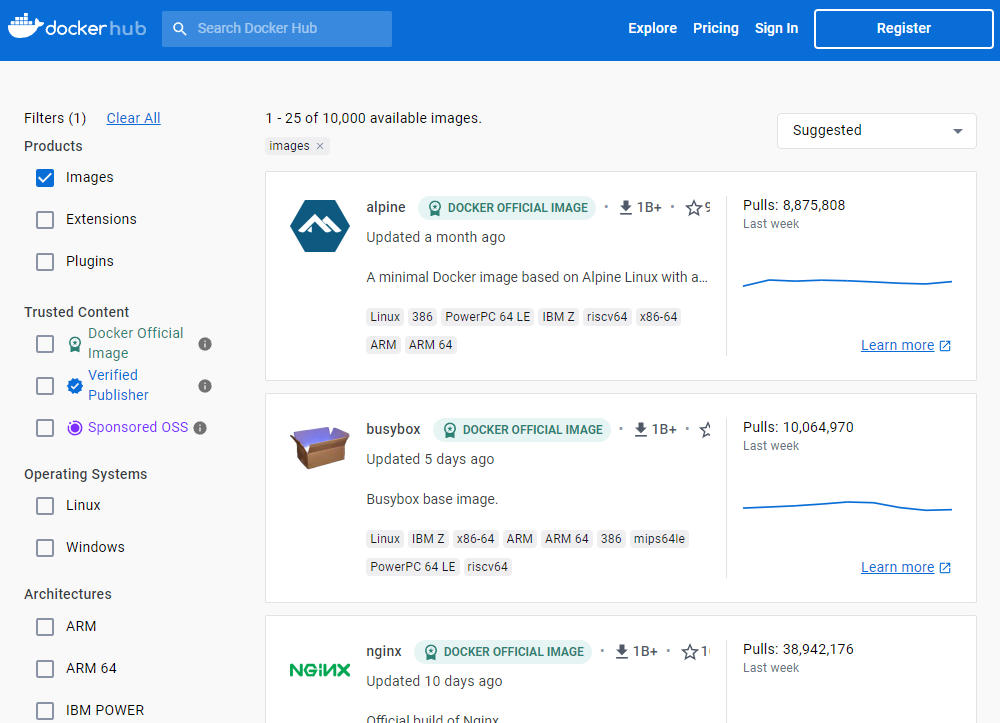Enable the Sponsored OSS filter checkbox
The width and height of the screenshot is (1000, 723).
tap(45, 428)
